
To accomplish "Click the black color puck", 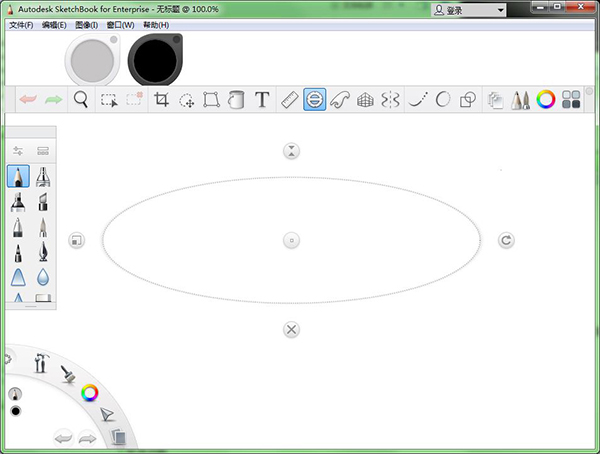I will coord(155,59).
